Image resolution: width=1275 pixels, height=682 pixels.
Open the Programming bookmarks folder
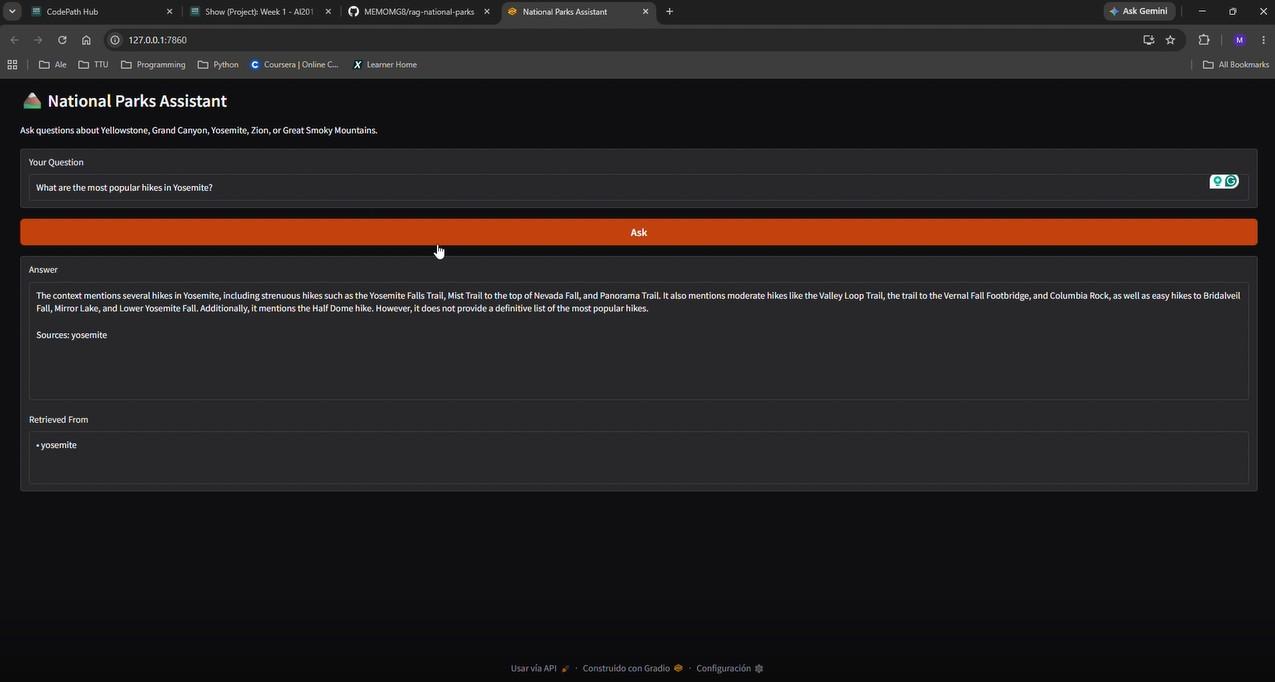coord(153,64)
